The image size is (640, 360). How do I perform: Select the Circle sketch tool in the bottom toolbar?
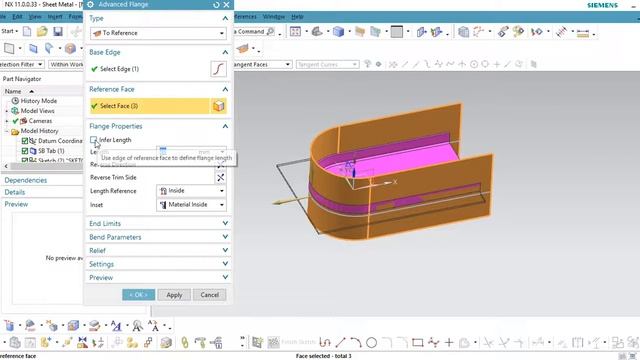point(371,342)
